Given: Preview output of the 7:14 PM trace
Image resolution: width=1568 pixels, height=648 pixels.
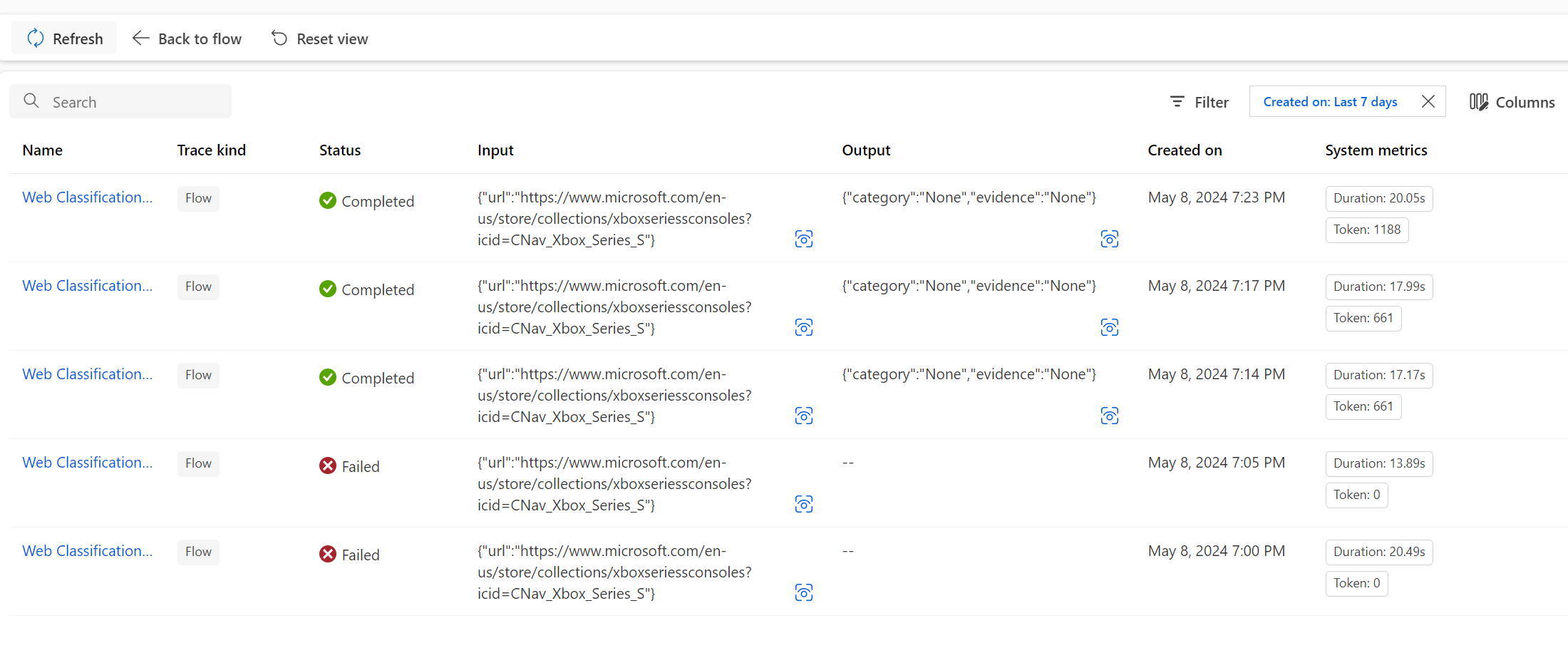Looking at the screenshot, I should coord(1110,416).
